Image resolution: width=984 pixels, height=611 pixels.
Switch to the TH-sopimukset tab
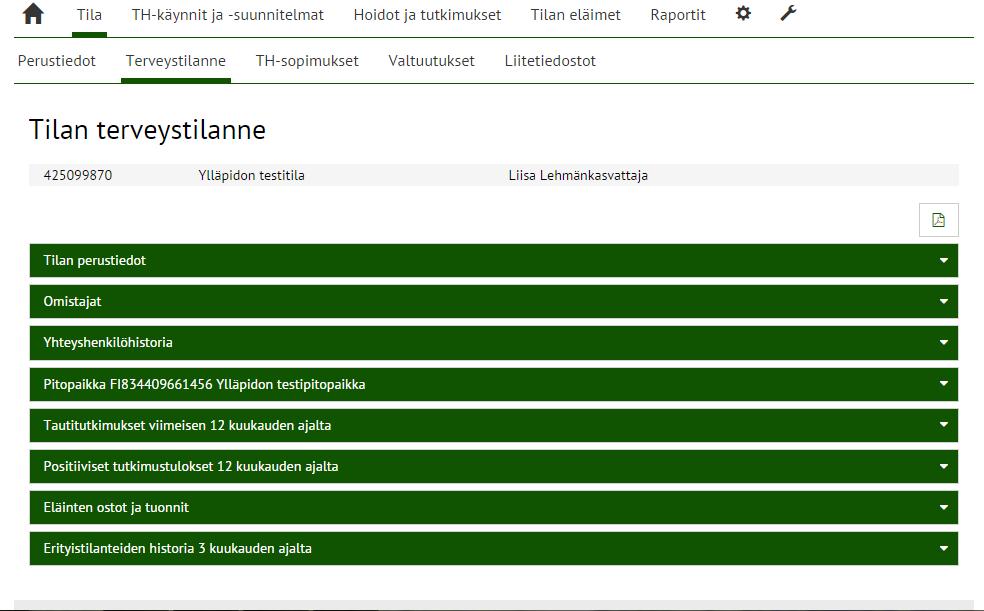point(307,61)
